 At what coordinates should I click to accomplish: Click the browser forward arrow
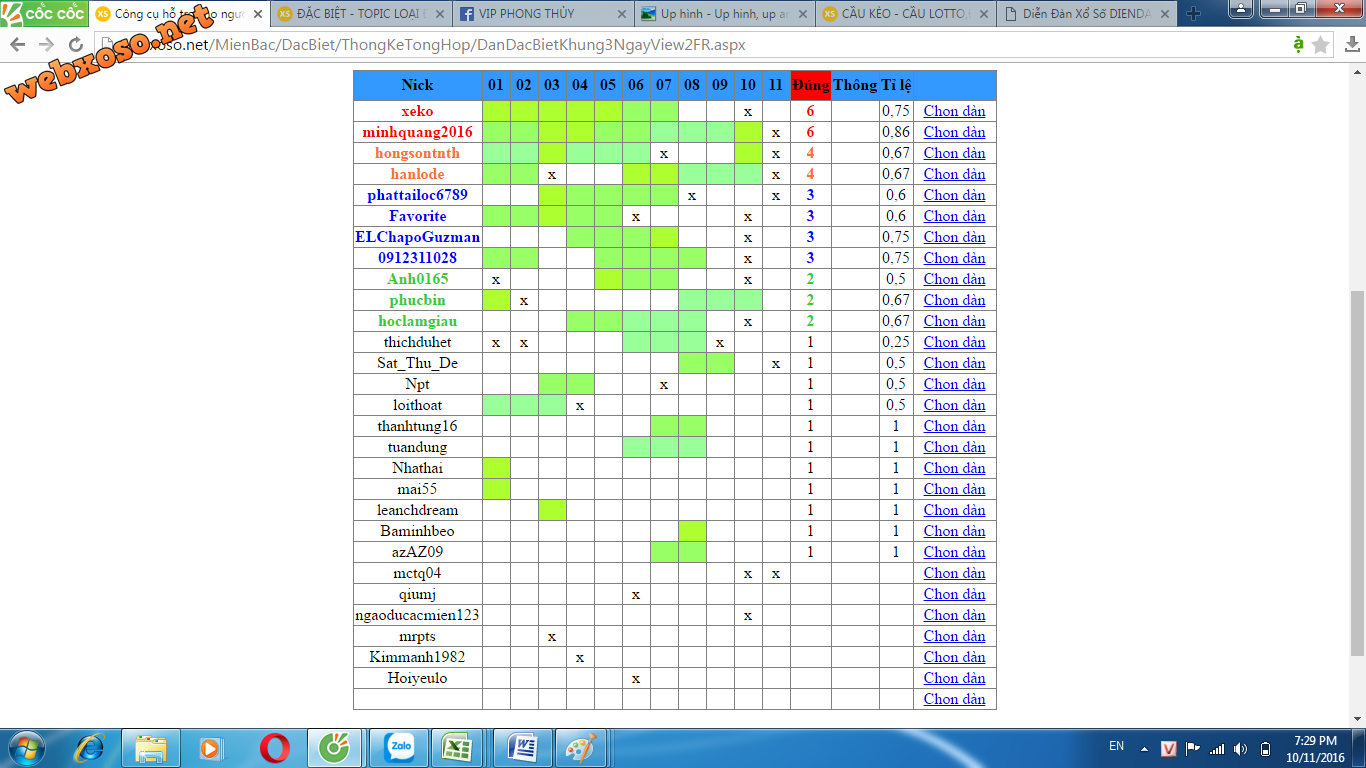click(x=47, y=45)
